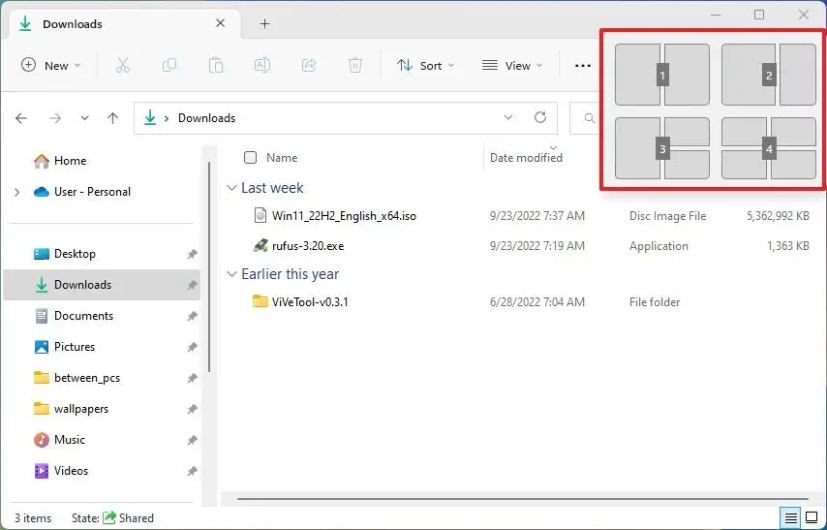Refresh the Downloads folder view
The width and height of the screenshot is (827, 530).
coord(540,118)
